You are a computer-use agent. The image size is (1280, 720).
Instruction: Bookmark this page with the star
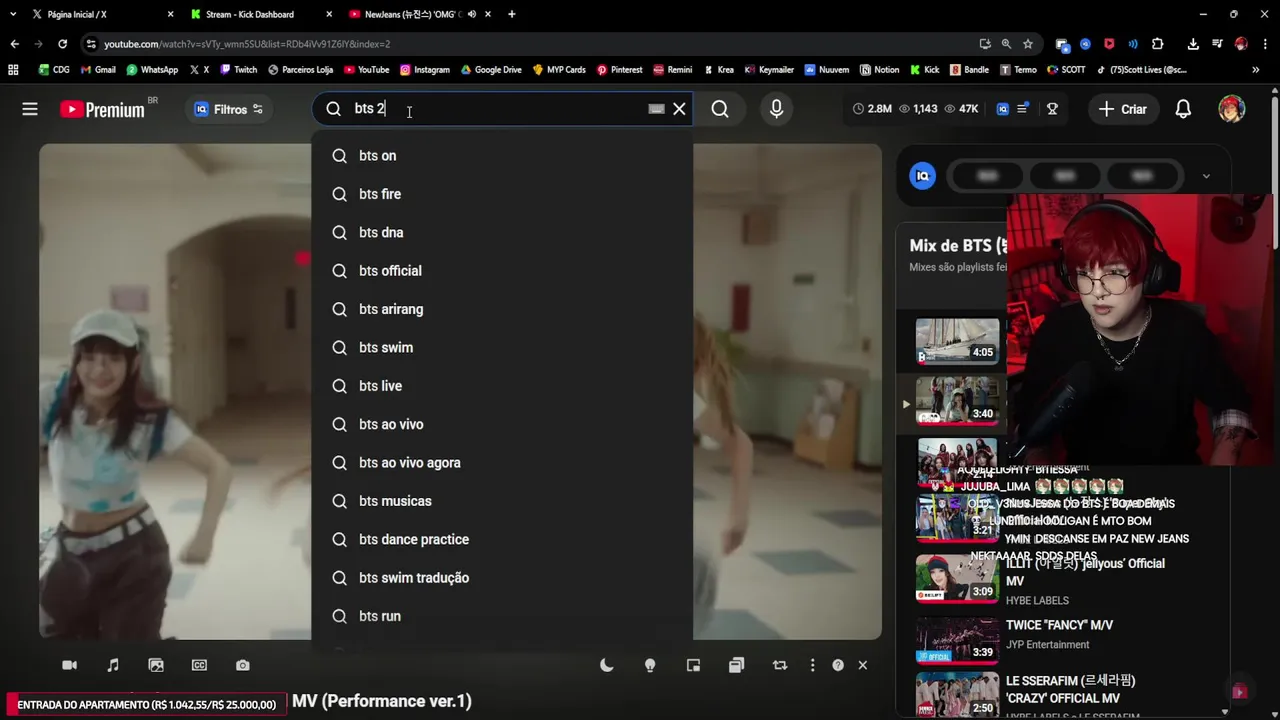tap(1028, 44)
